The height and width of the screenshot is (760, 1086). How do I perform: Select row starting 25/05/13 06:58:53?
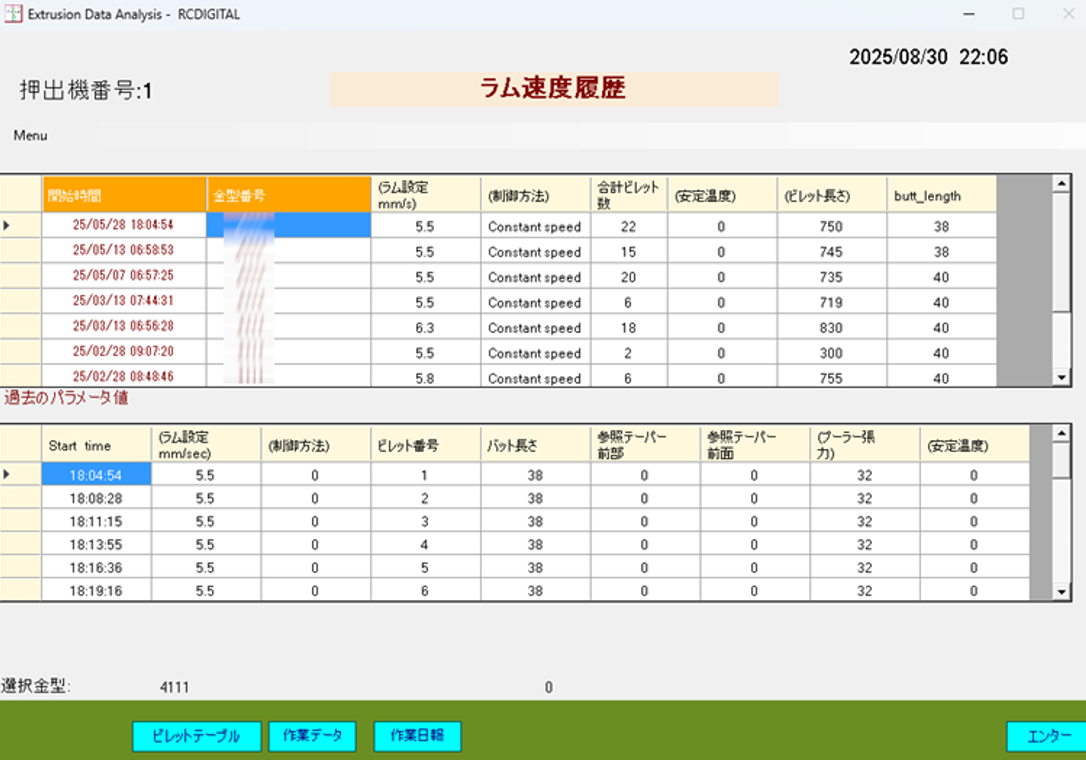point(124,252)
